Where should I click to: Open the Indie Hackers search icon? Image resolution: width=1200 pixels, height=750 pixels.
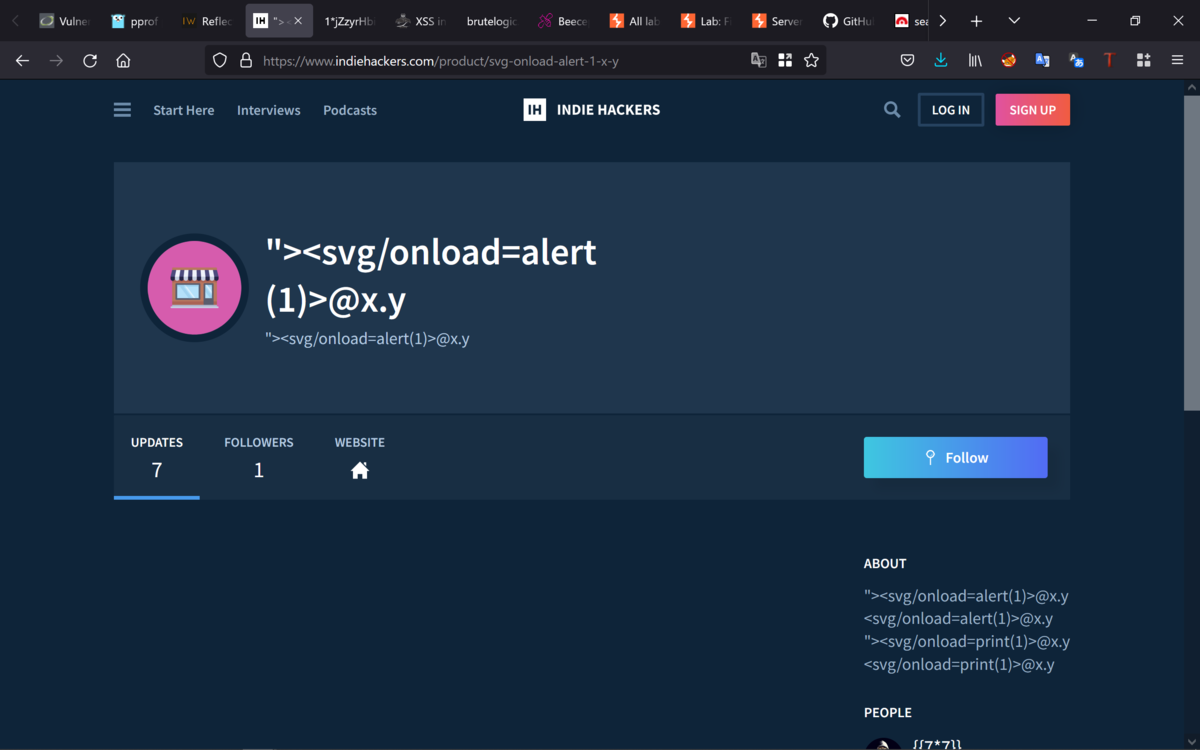coord(891,110)
